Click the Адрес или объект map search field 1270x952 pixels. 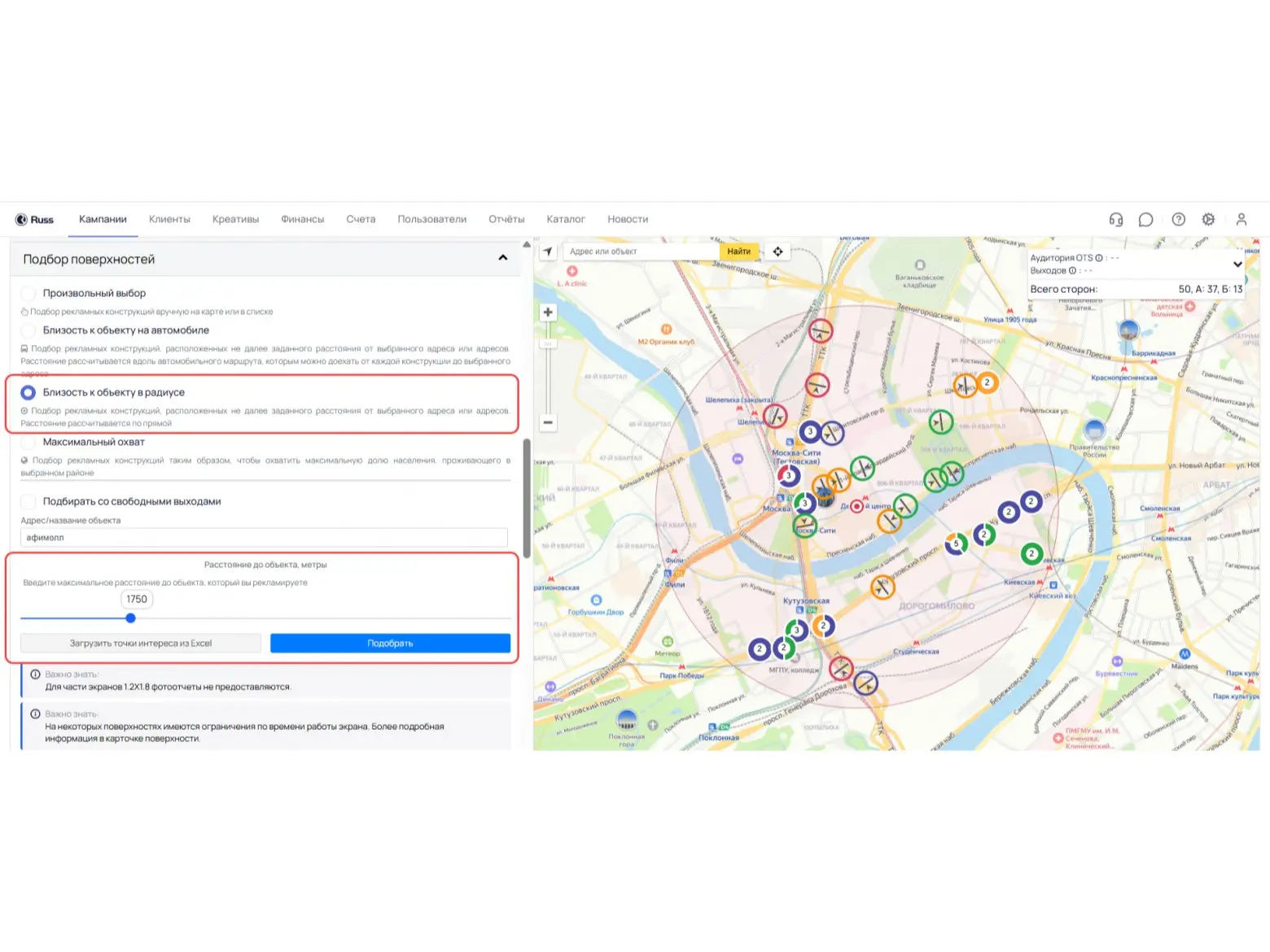[641, 251]
